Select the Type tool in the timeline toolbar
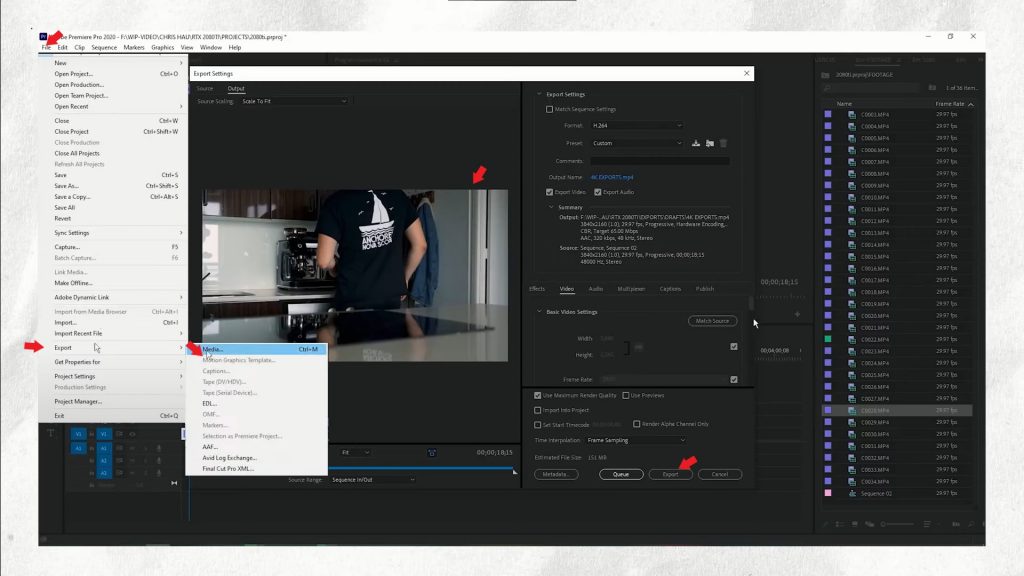 (x=51, y=433)
